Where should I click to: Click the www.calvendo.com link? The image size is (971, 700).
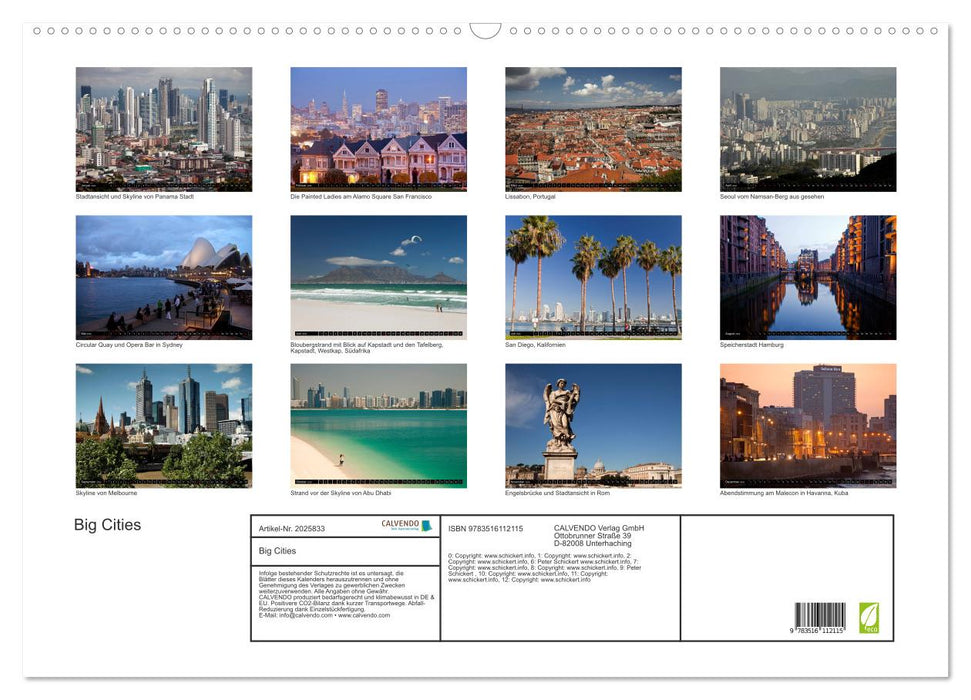click(363, 615)
